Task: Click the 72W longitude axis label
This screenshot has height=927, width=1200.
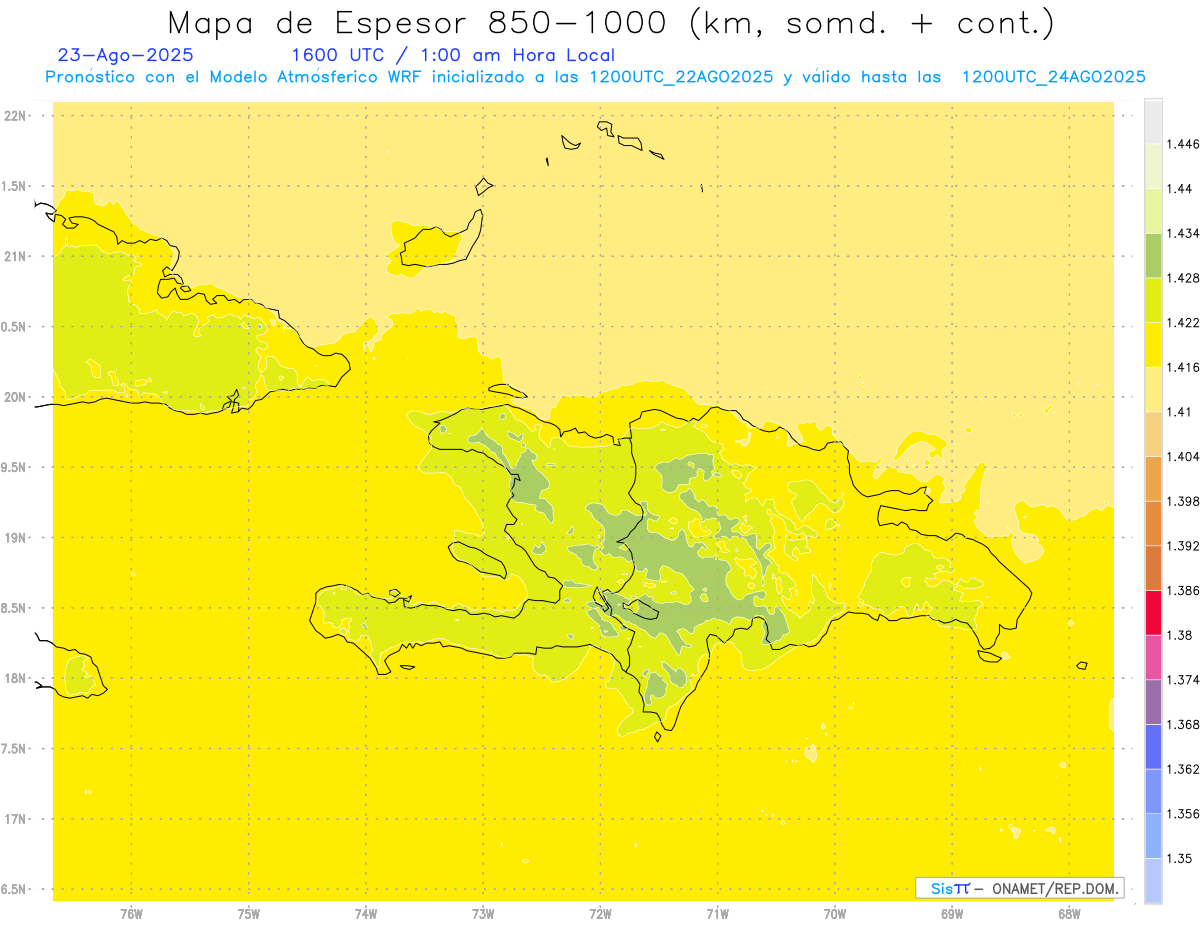Action: 600,914
